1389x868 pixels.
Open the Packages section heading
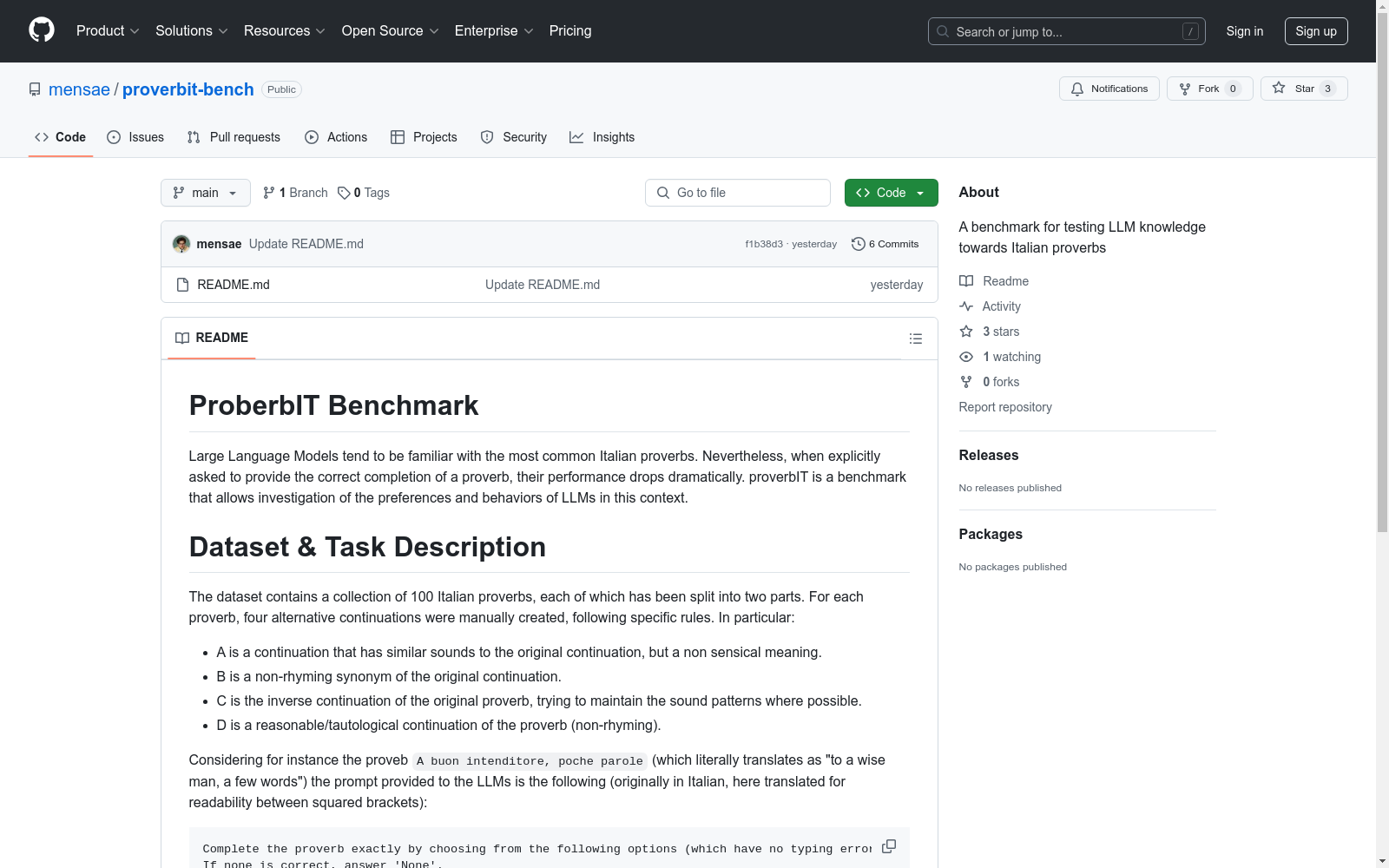coord(991,534)
